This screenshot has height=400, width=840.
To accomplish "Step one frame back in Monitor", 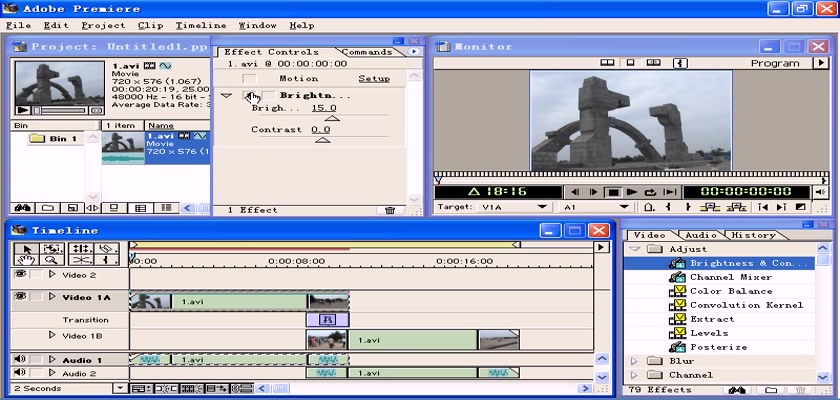I will click(575, 192).
